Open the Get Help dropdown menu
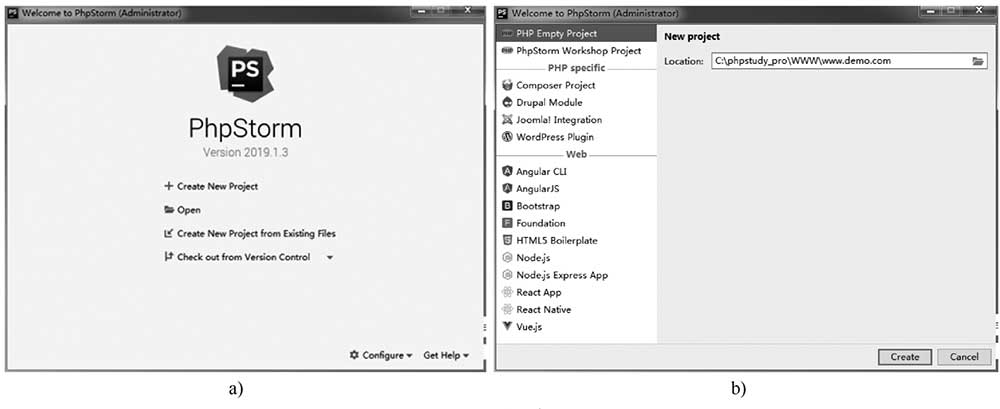 tap(446, 355)
